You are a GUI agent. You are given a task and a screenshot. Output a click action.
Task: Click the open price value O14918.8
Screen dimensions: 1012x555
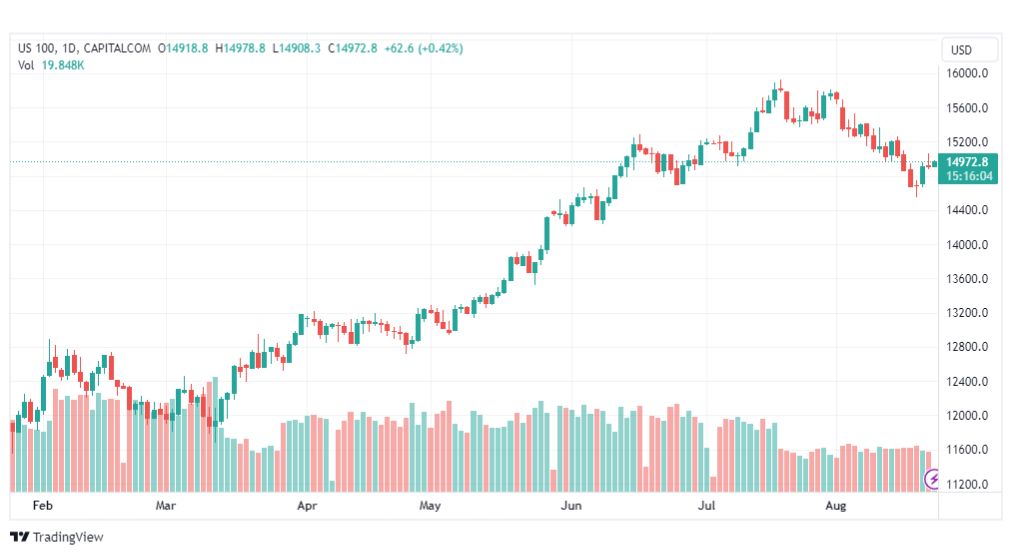coord(183,48)
